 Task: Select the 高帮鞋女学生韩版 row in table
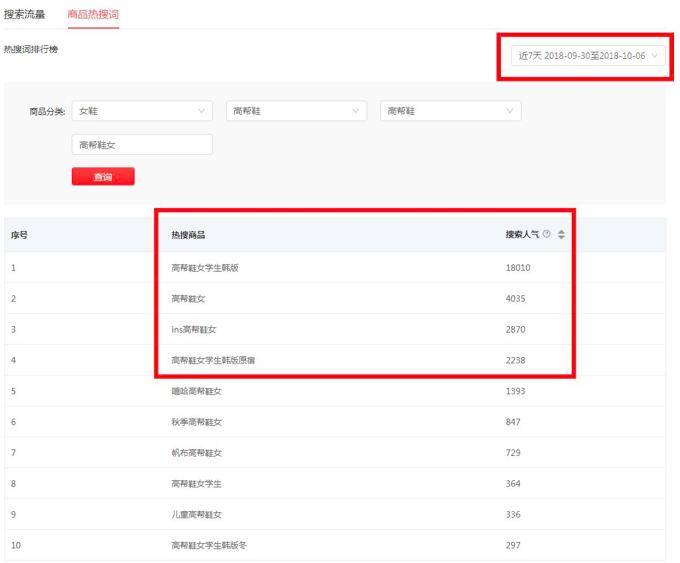[x=205, y=268]
